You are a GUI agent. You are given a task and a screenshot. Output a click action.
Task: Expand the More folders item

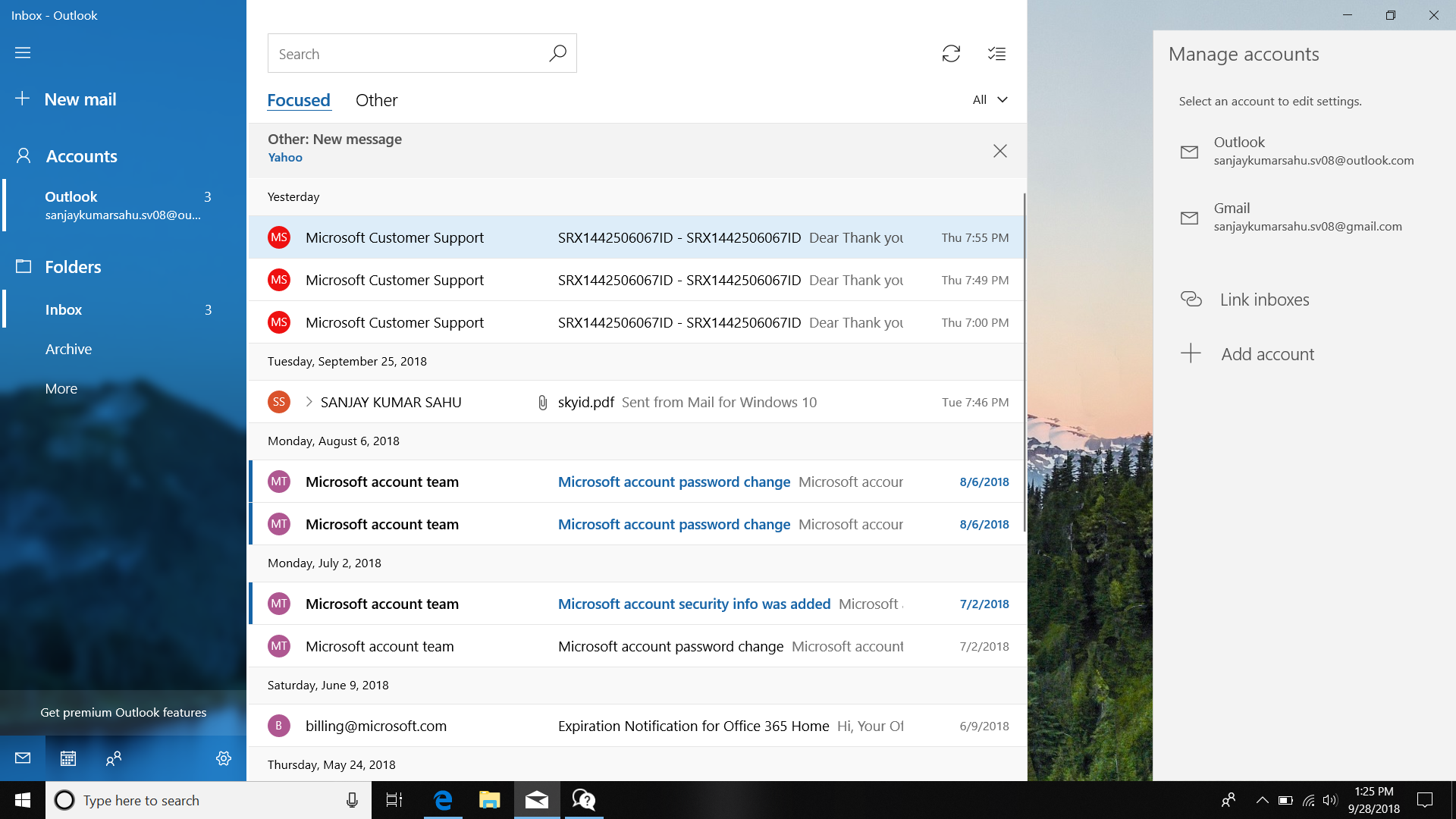pos(60,388)
